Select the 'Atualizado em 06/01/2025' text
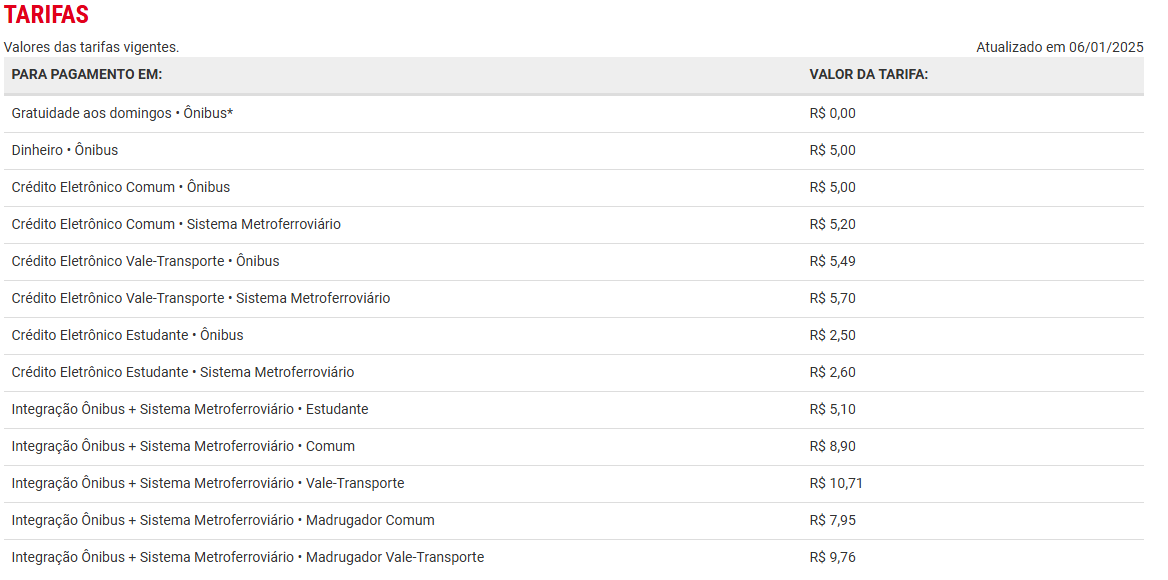The image size is (1168, 580). [x=1059, y=47]
